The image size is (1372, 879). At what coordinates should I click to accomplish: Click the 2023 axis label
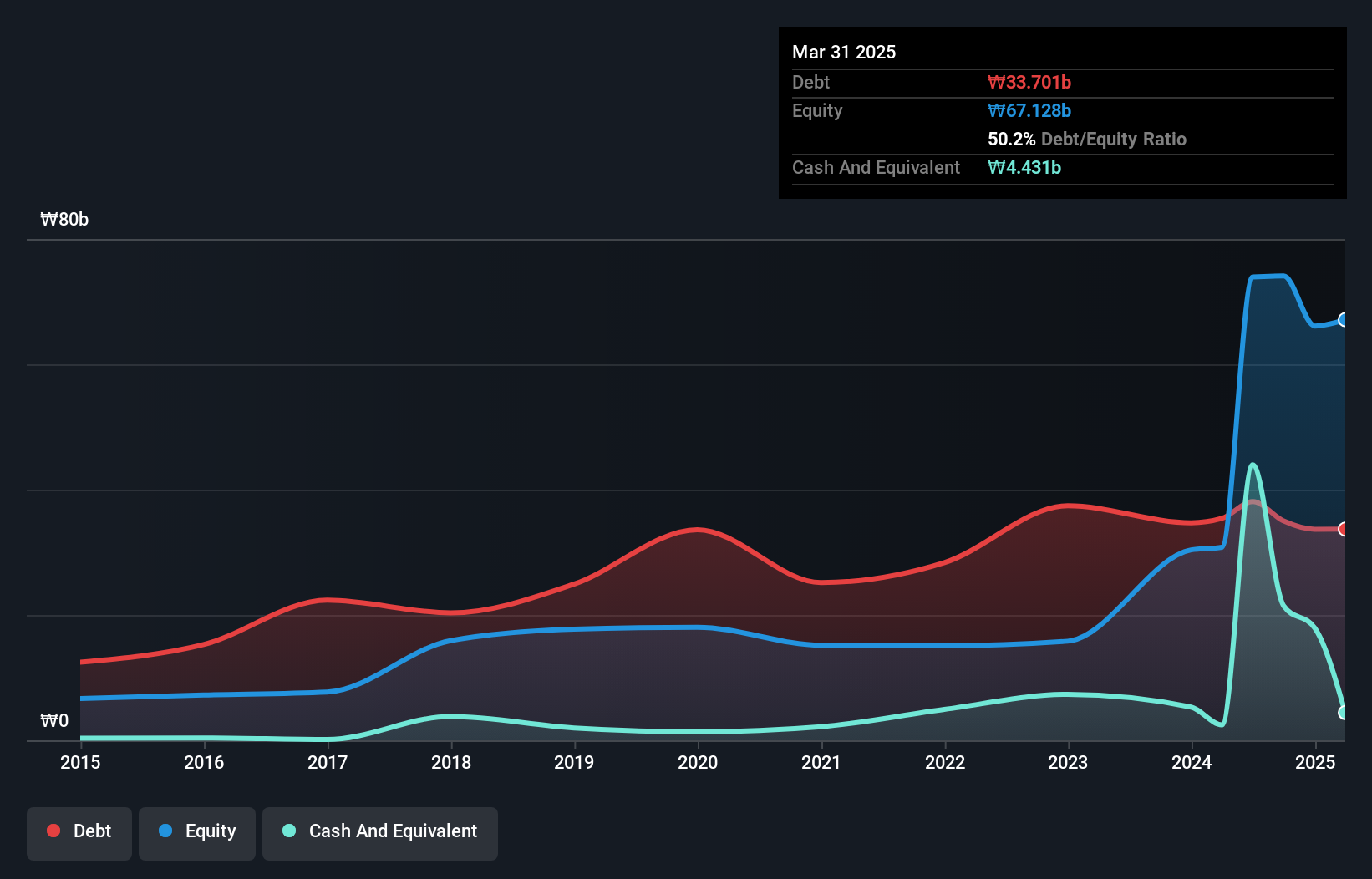click(x=1068, y=762)
